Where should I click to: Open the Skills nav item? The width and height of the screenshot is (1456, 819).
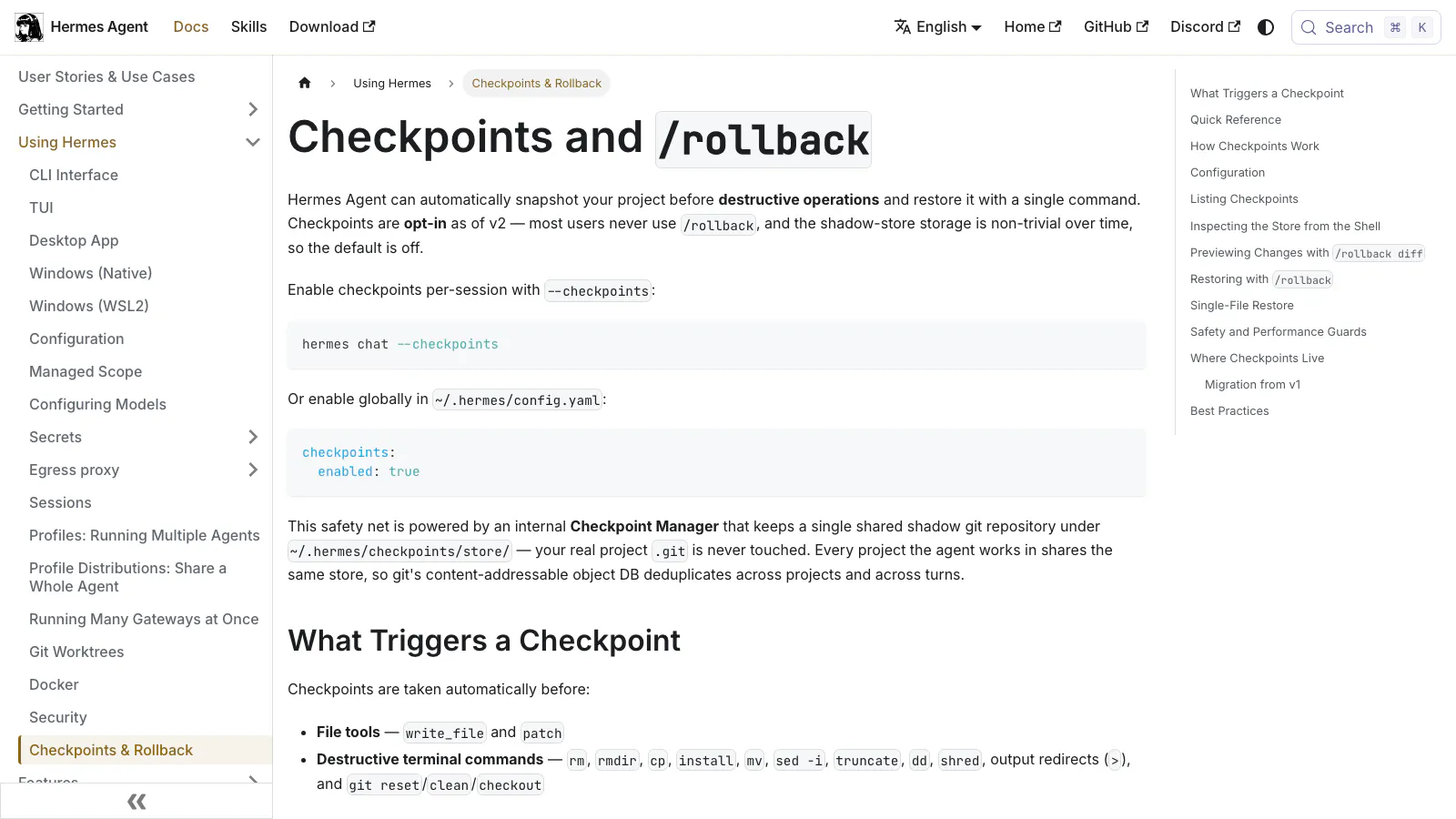click(248, 27)
